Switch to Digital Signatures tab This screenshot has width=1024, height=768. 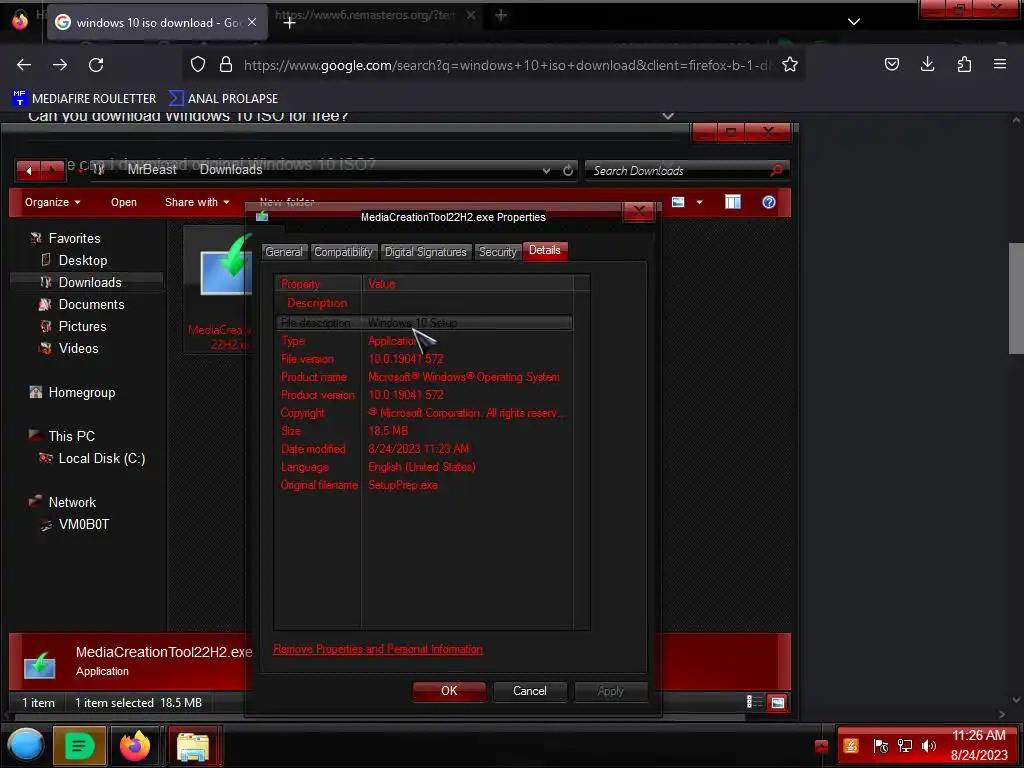coord(426,252)
